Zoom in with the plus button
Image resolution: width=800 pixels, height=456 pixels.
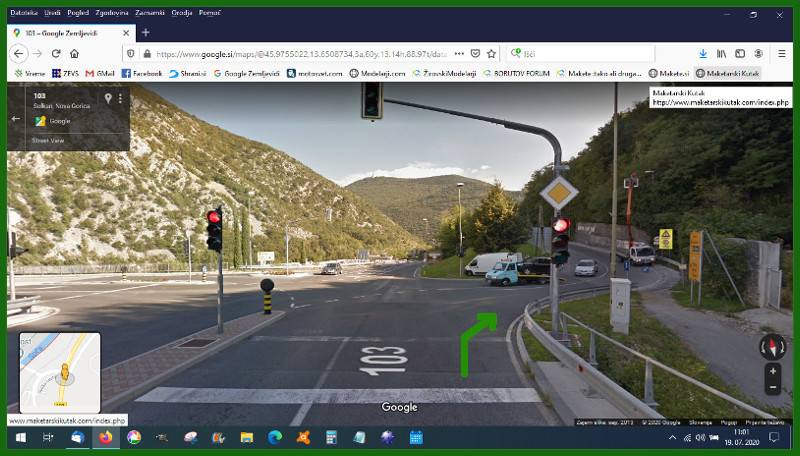coord(772,371)
